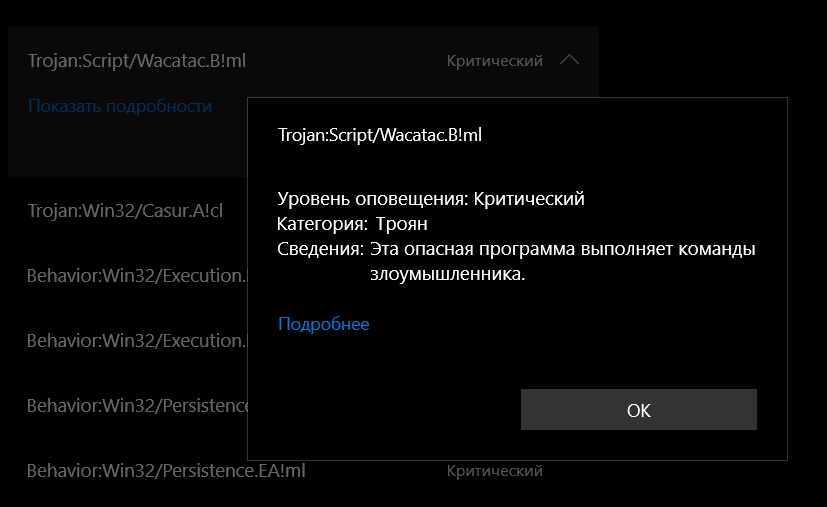
Task: Click "Критический" severity label on Wacatac row
Action: click(x=495, y=61)
